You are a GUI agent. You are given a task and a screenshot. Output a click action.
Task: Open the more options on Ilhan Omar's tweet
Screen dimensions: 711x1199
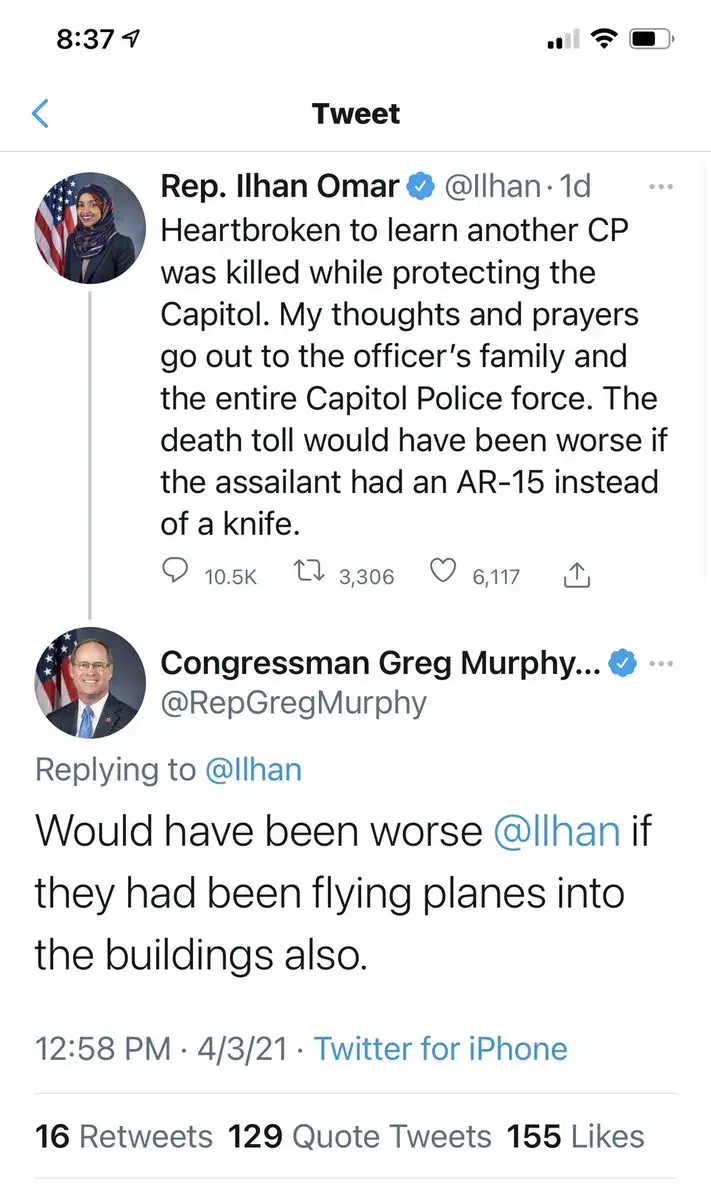tap(662, 187)
